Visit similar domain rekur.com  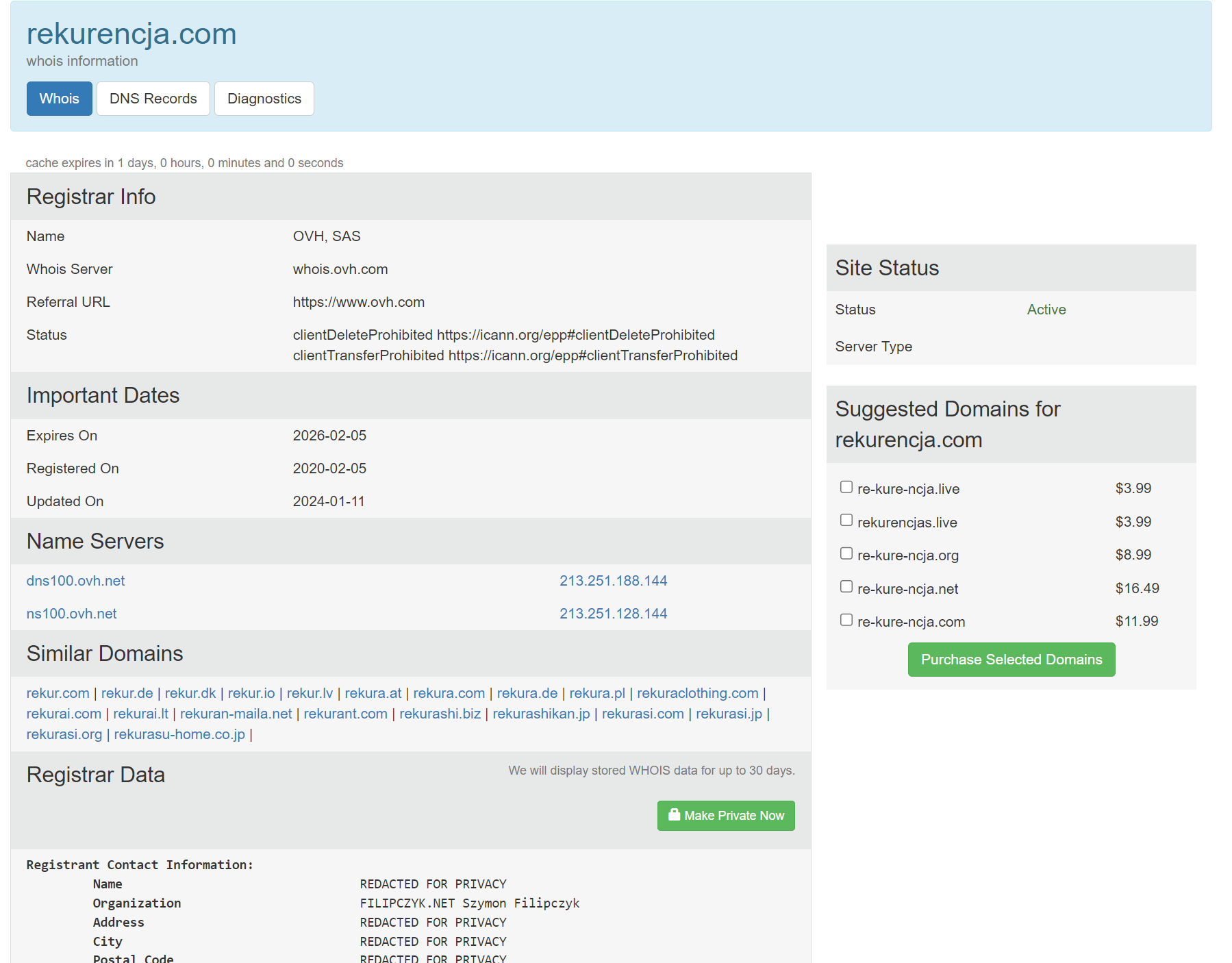58,693
